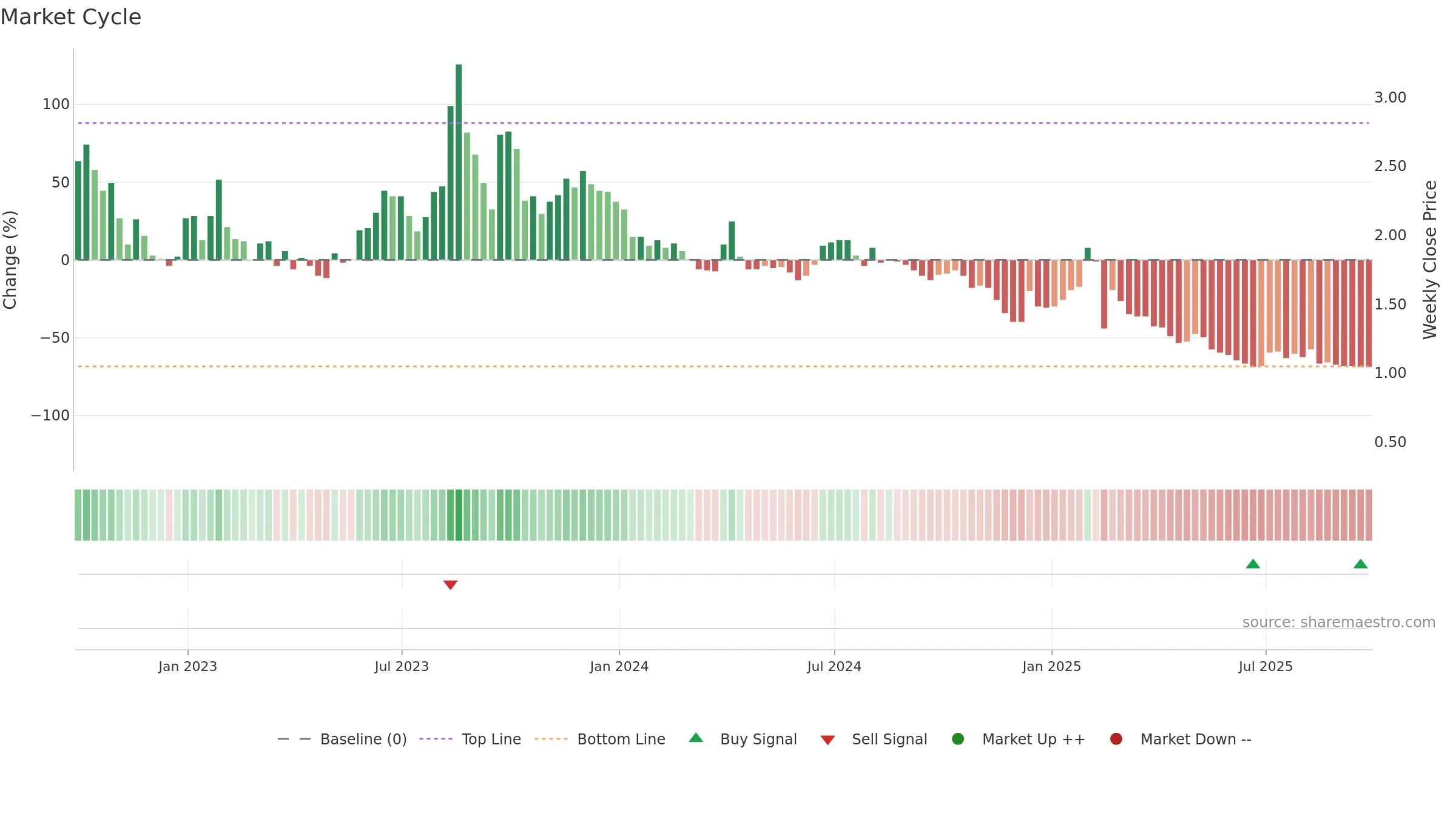Toggle the Buy Signal legend entry
Image resolution: width=1456 pixels, height=819 pixels.
coord(743,739)
